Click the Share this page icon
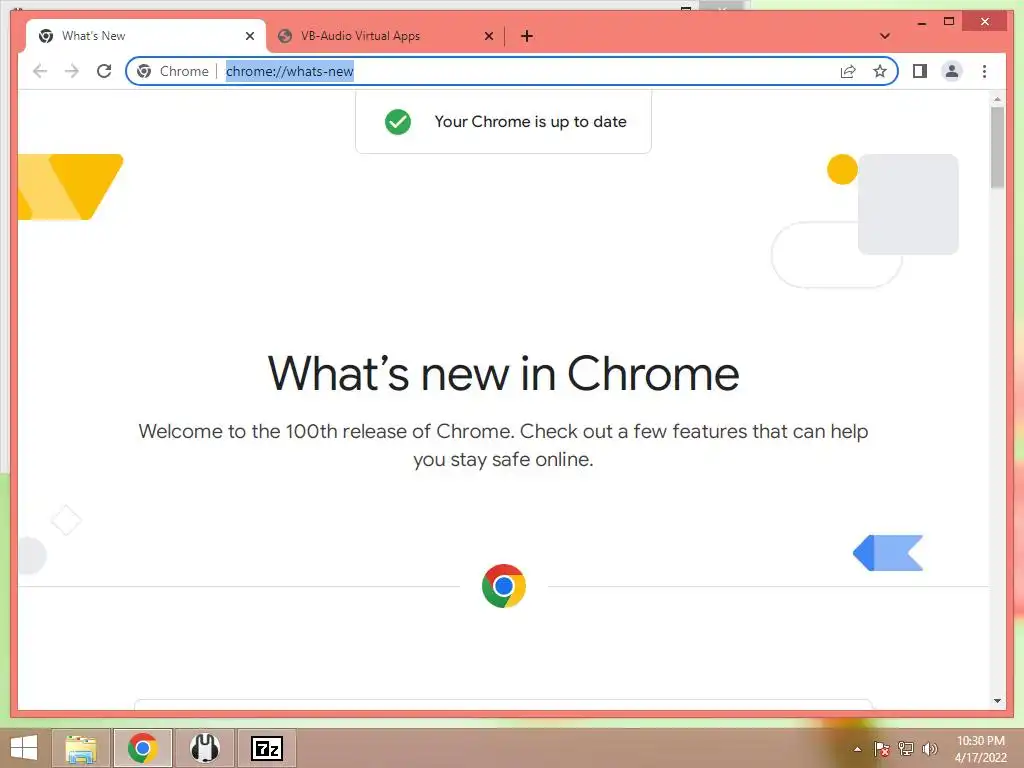 (848, 71)
